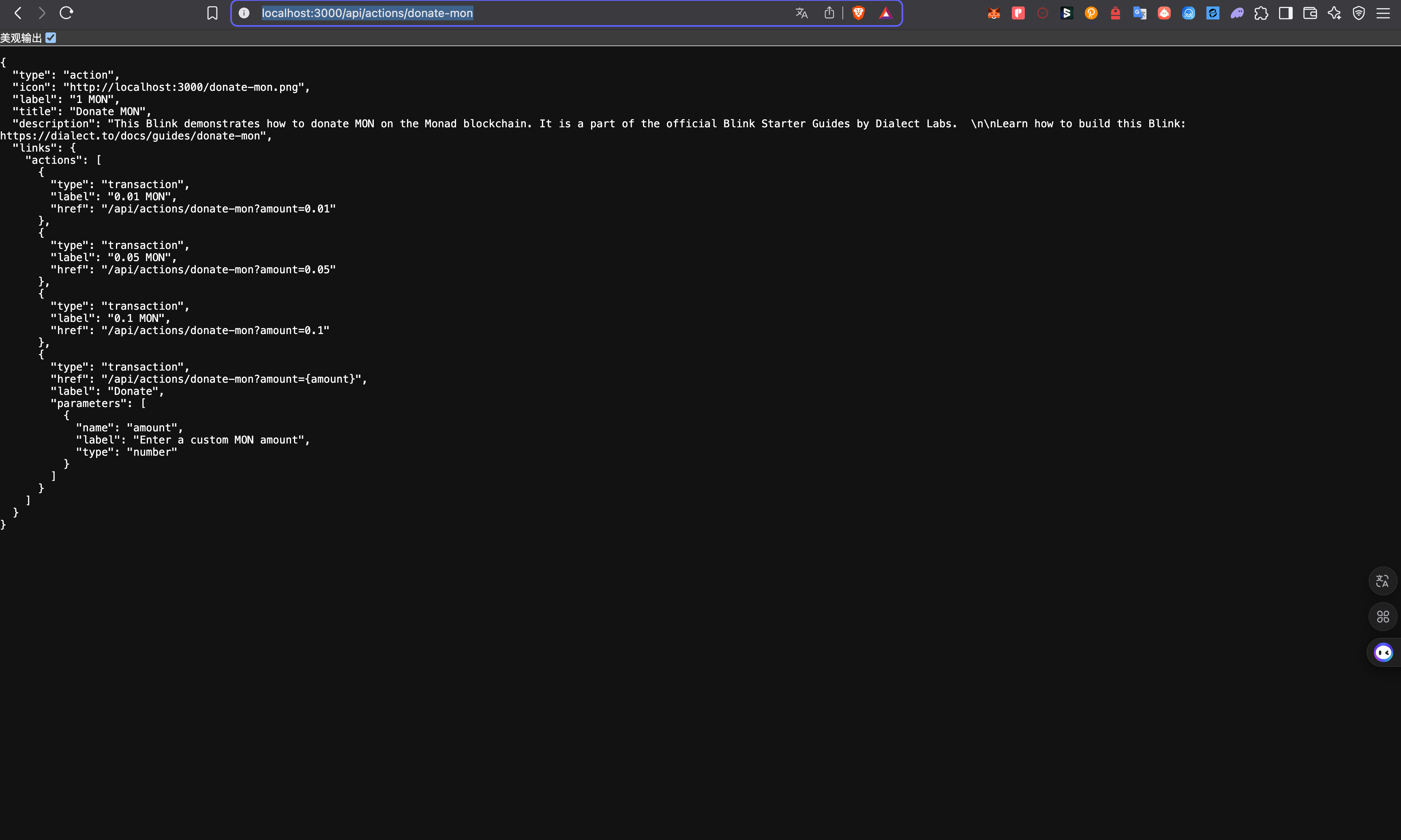
Task: Bookmark this page with bookmark icon
Action: (x=212, y=13)
